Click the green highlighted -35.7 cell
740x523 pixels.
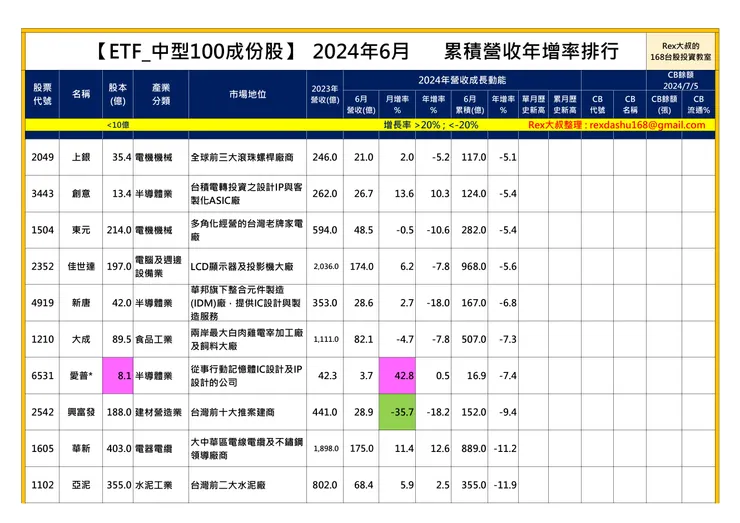click(397, 412)
